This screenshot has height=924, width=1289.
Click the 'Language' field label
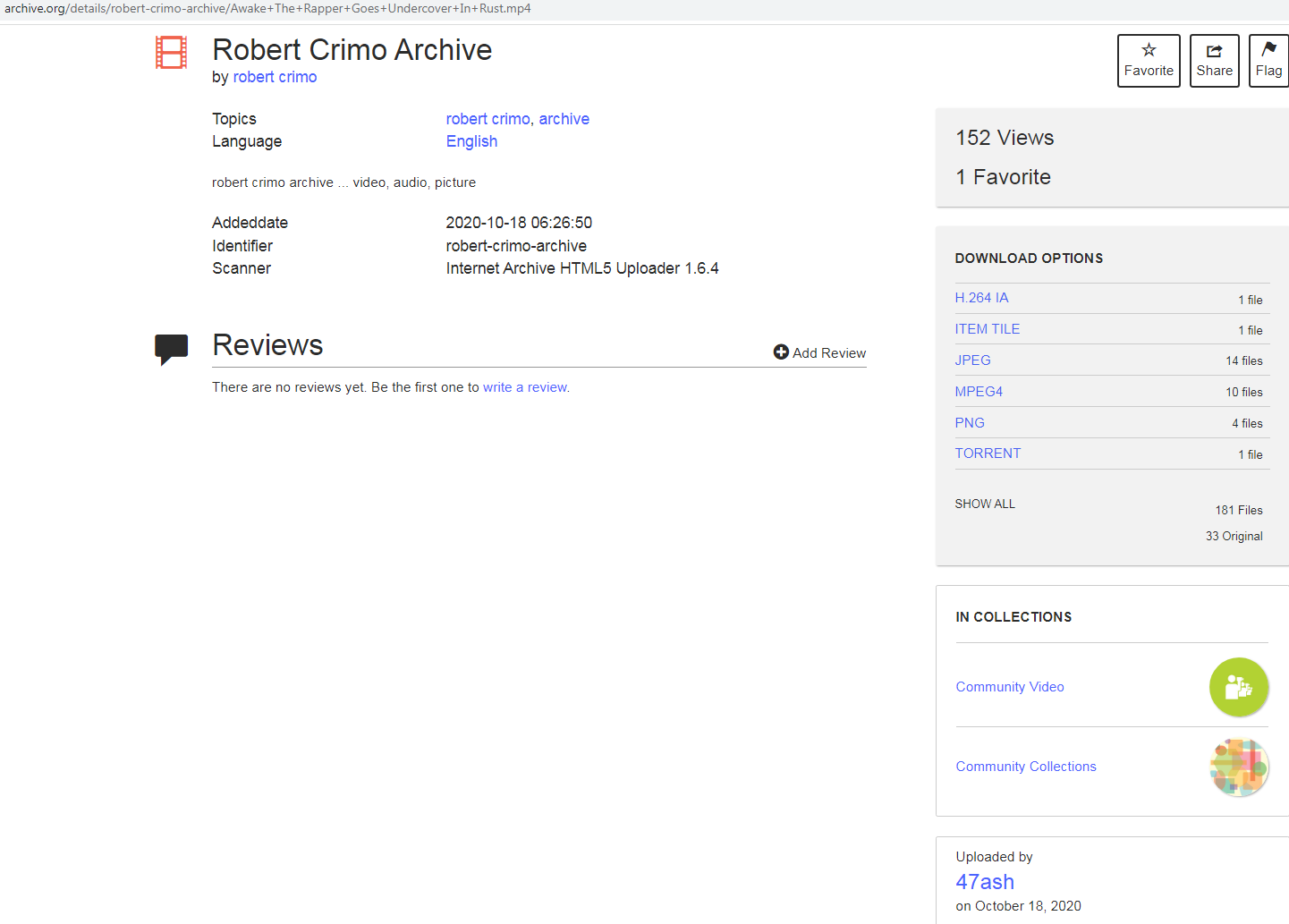coord(247,141)
